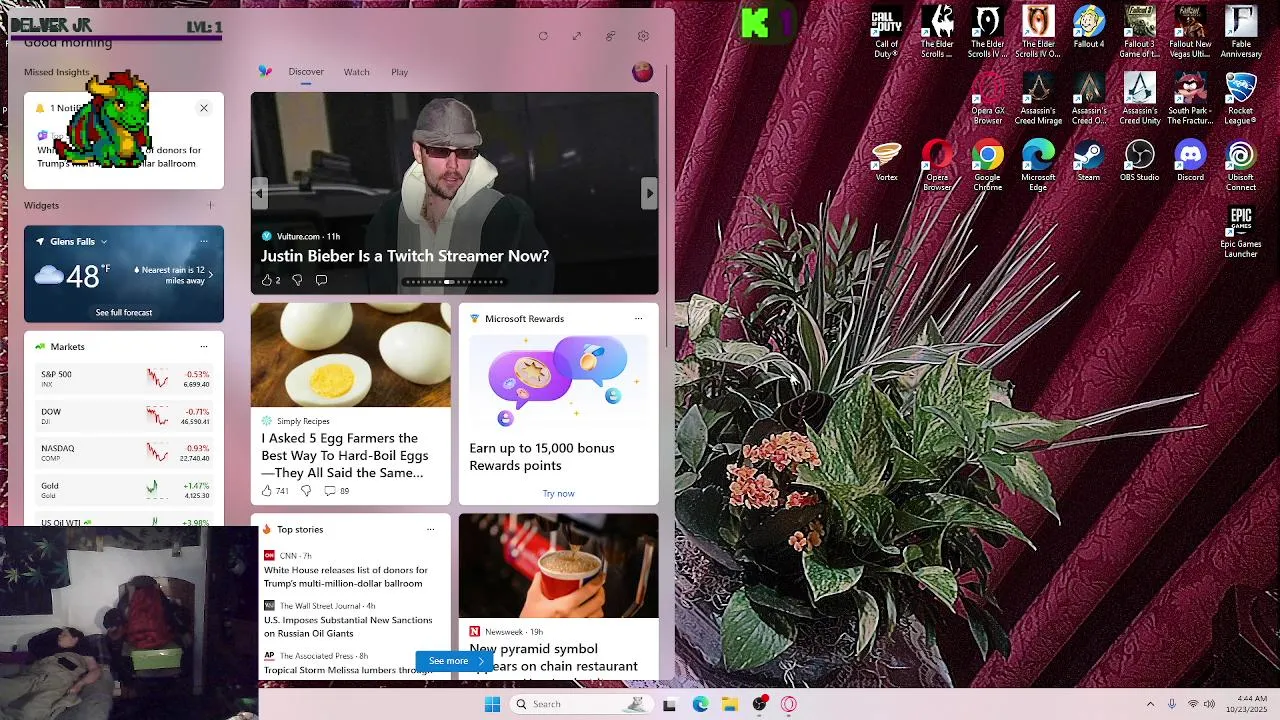This screenshot has width=1280, height=720.
Task: Dislike the Justin Bieber story
Action: pos(297,280)
